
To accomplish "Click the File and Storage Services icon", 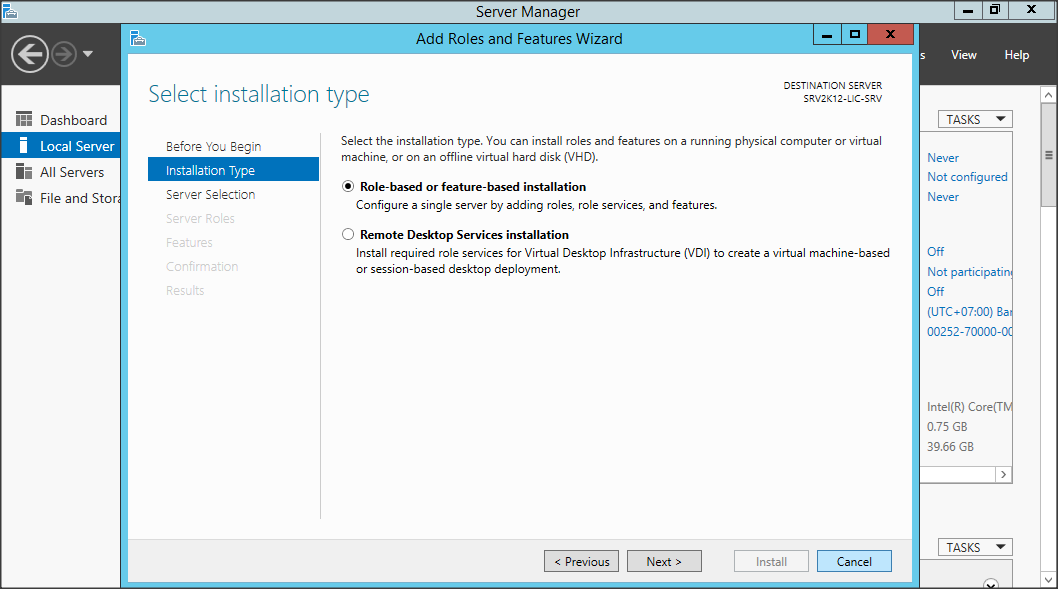I will pos(24,198).
